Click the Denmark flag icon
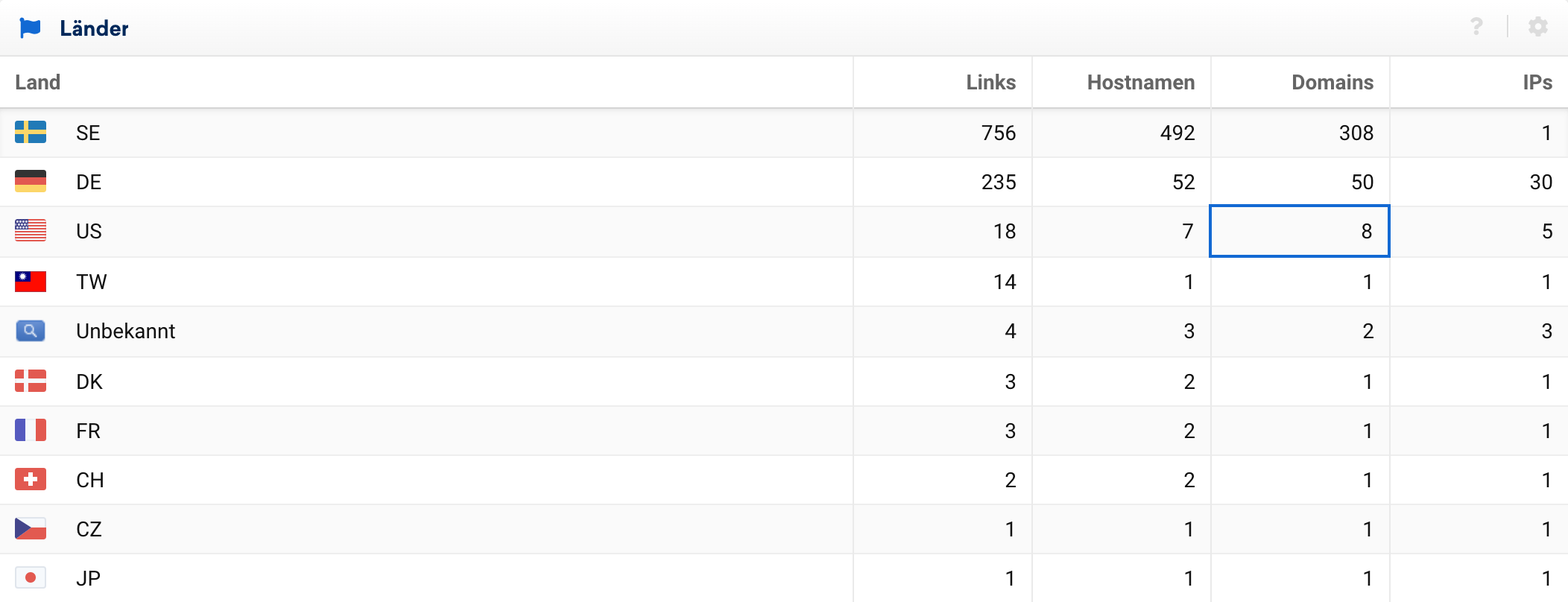 click(x=31, y=381)
